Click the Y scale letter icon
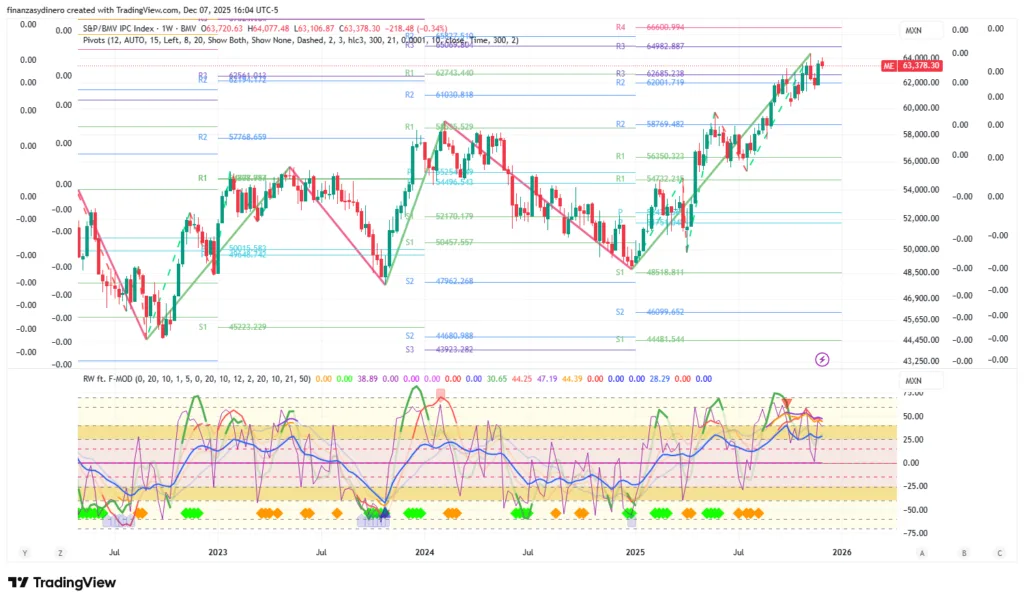 (24, 552)
